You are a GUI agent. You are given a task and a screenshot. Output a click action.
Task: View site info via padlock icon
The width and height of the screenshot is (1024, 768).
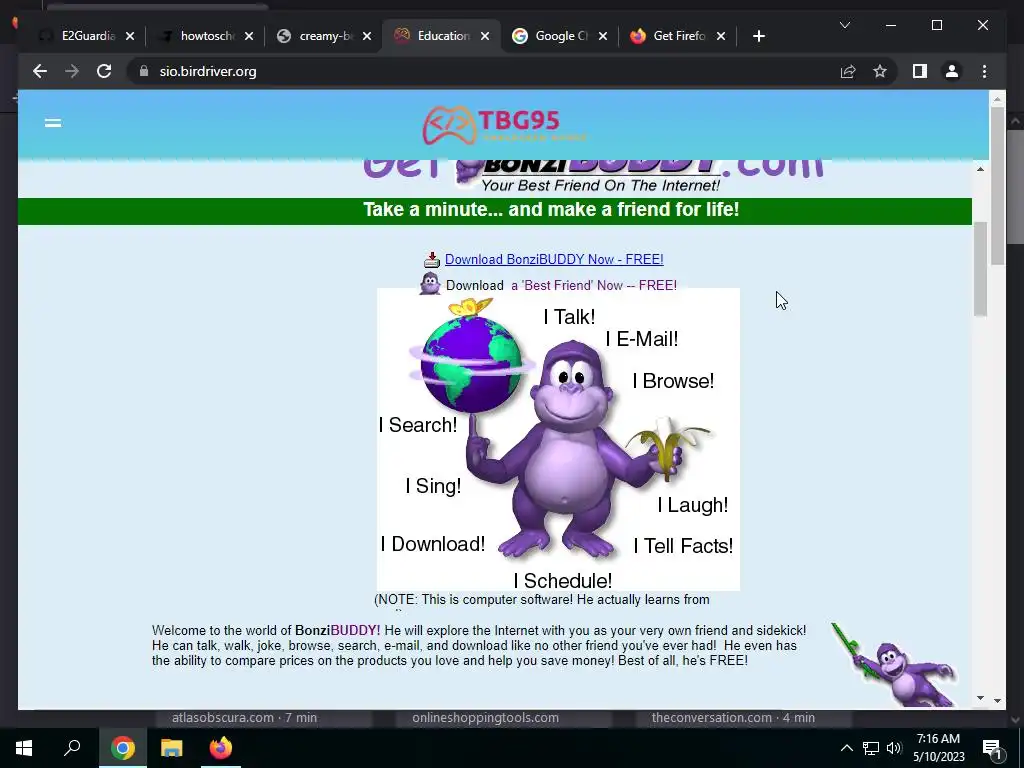[x=144, y=71]
